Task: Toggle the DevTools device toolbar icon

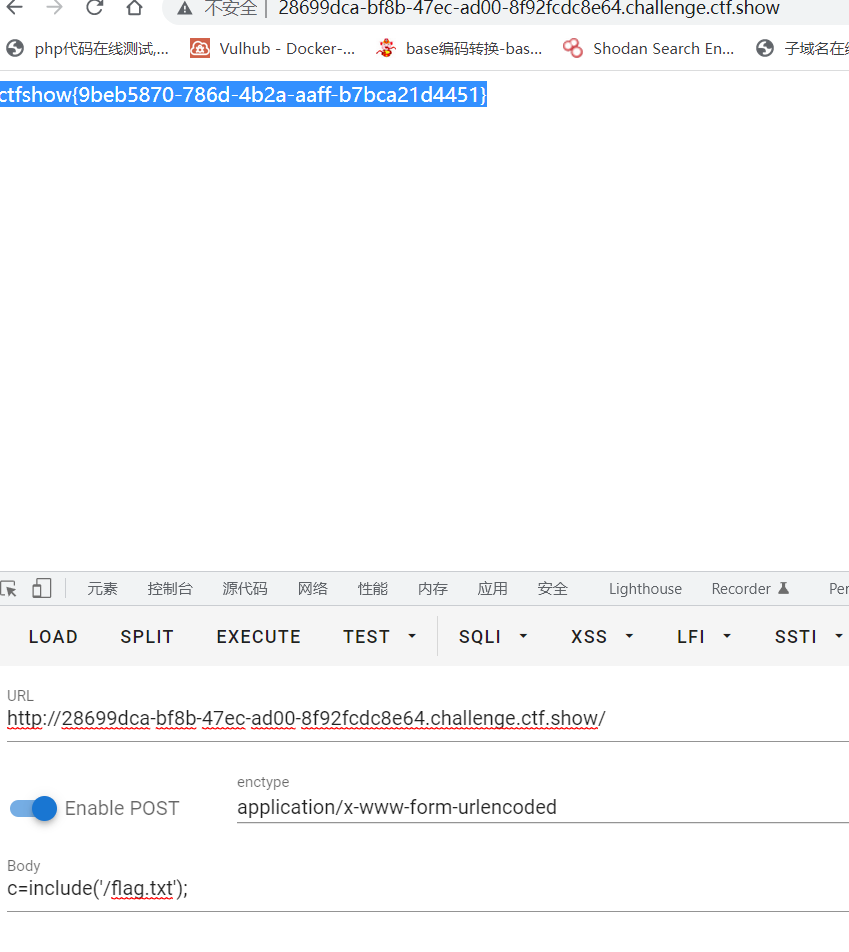Action: 41,588
